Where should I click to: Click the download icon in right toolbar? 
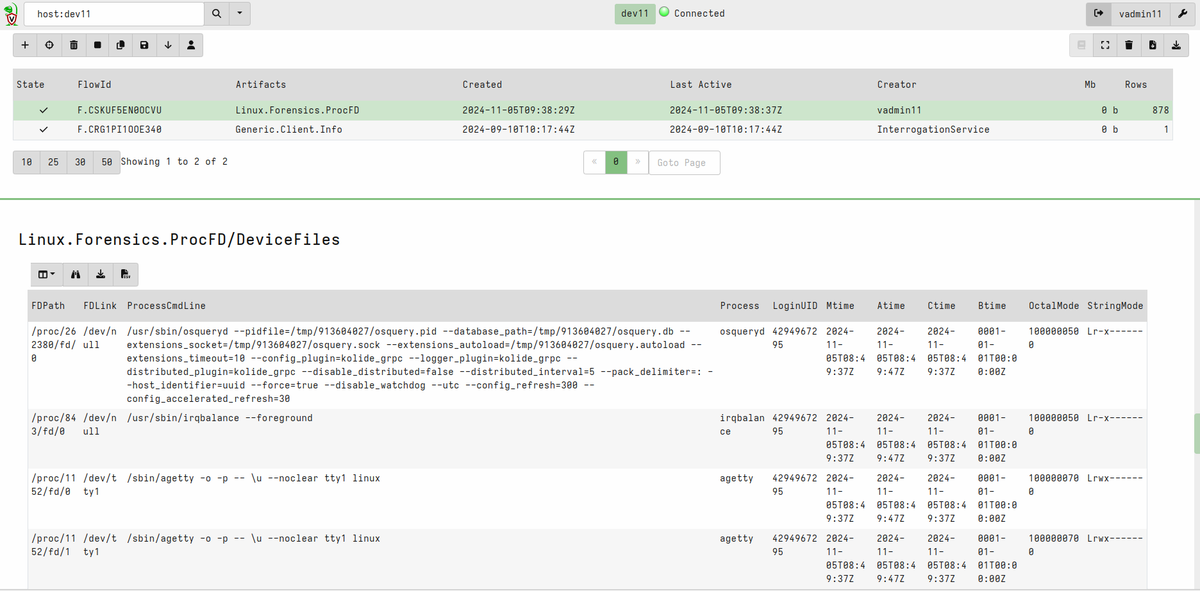click(1176, 45)
